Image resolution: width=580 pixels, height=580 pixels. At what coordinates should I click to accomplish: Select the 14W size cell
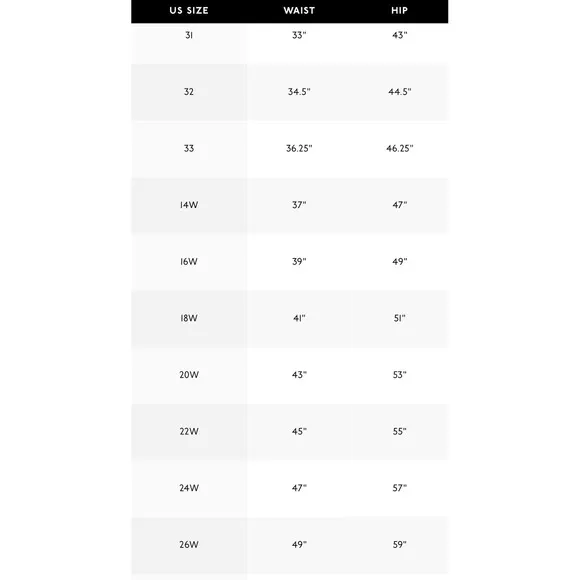tap(189, 205)
